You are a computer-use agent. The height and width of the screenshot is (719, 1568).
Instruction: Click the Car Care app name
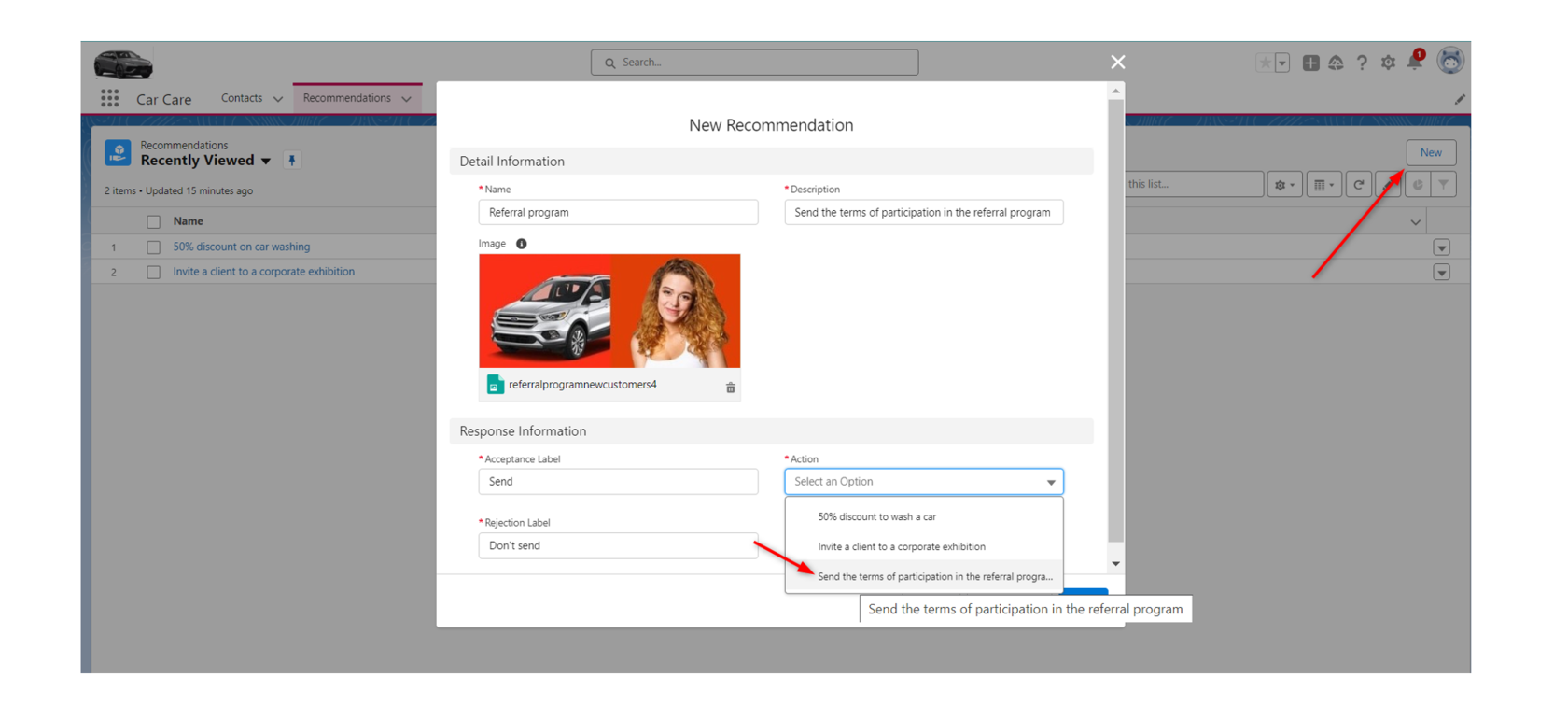point(163,99)
